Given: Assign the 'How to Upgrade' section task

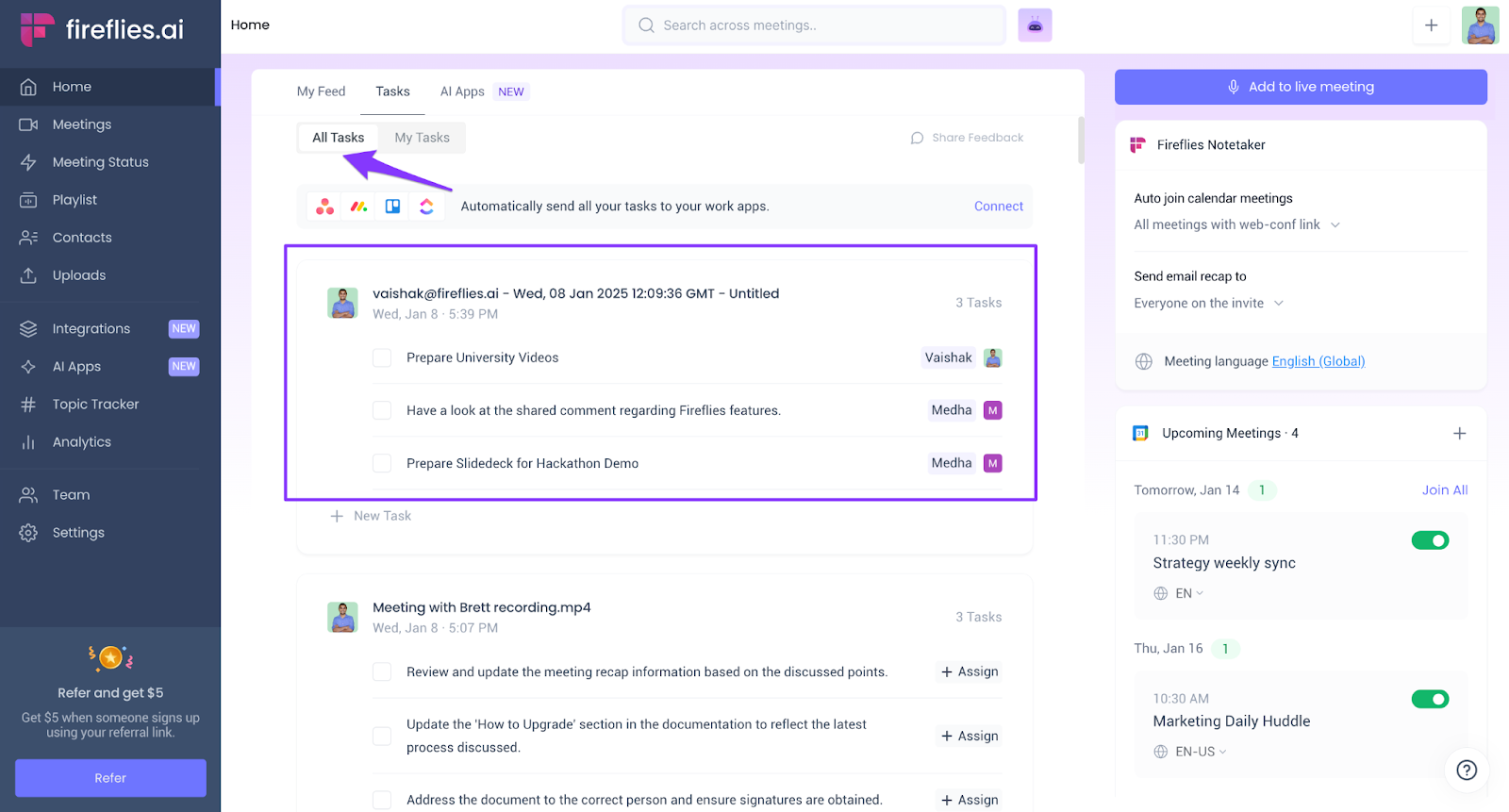Looking at the screenshot, I should pyautogui.click(x=970, y=737).
